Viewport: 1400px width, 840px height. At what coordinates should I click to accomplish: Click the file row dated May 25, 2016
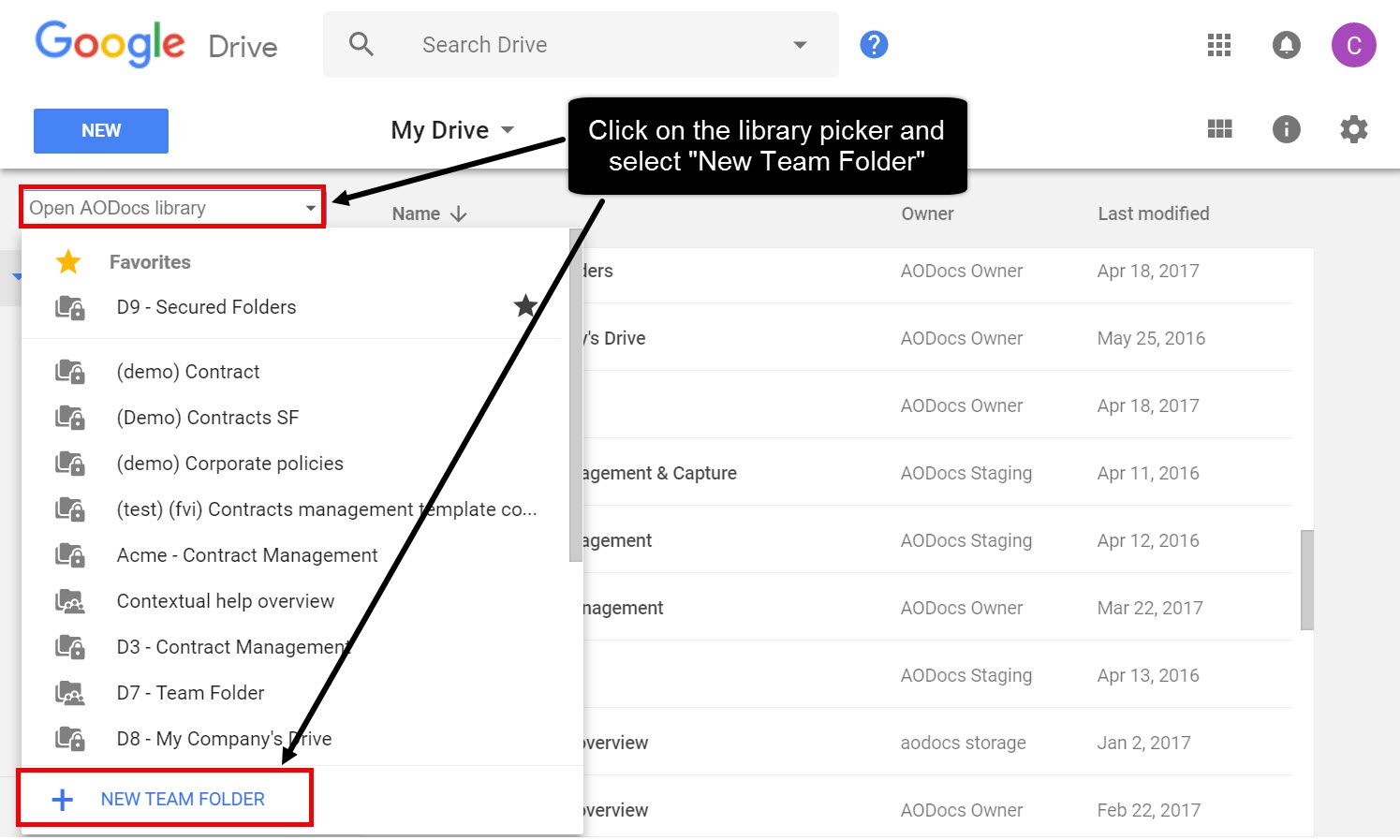tap(936, 338)
